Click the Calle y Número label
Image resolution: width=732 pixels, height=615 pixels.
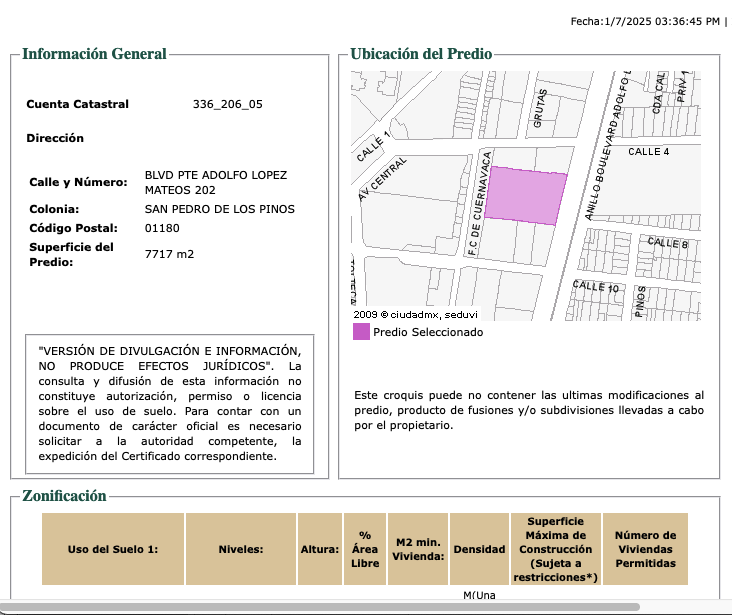[78, 182]
